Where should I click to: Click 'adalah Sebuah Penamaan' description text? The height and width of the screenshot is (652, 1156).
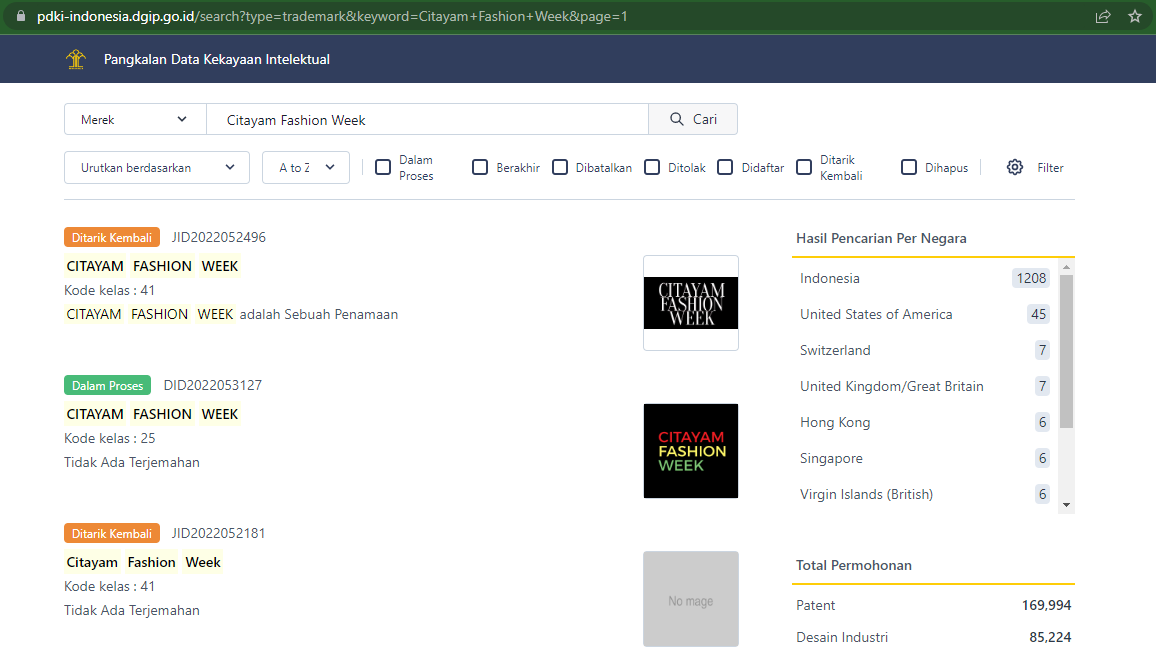(318, 315)
